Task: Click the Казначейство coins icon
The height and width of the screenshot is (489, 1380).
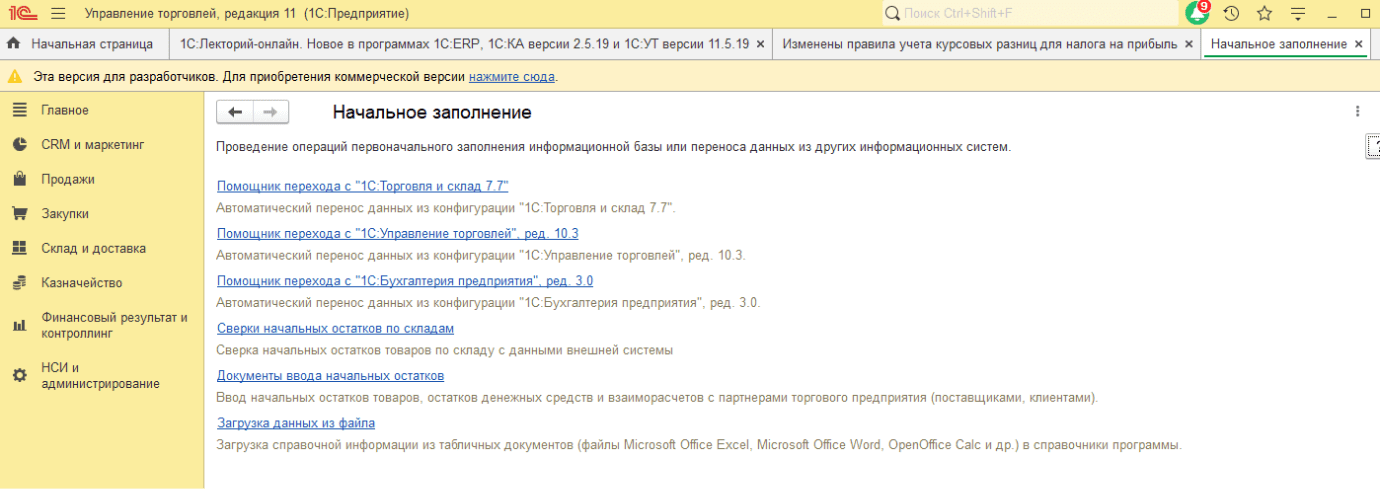Action: coord(19,283)
